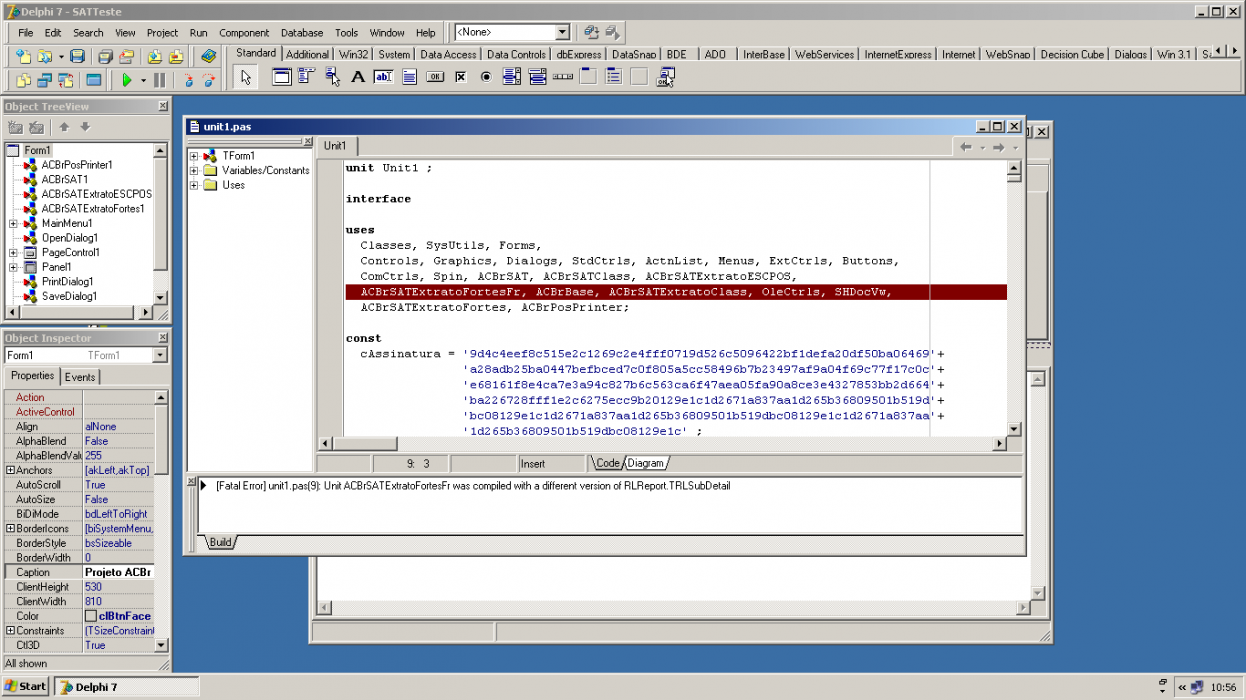Open the Form1 object selector dropdown
The image size is (1246, 700).
coord(160,355)
